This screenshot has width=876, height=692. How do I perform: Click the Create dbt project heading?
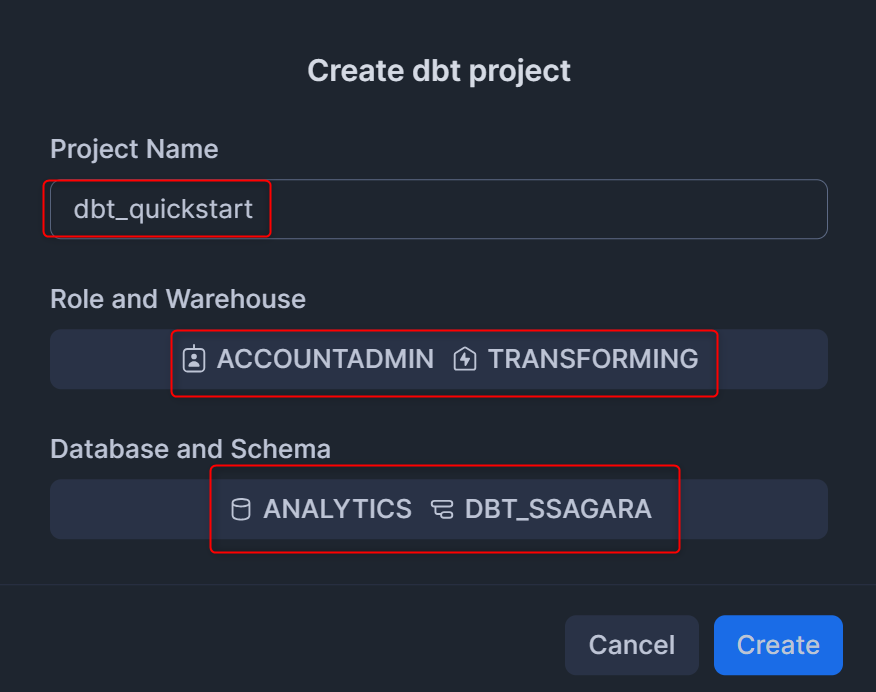[x=439, y=71]
